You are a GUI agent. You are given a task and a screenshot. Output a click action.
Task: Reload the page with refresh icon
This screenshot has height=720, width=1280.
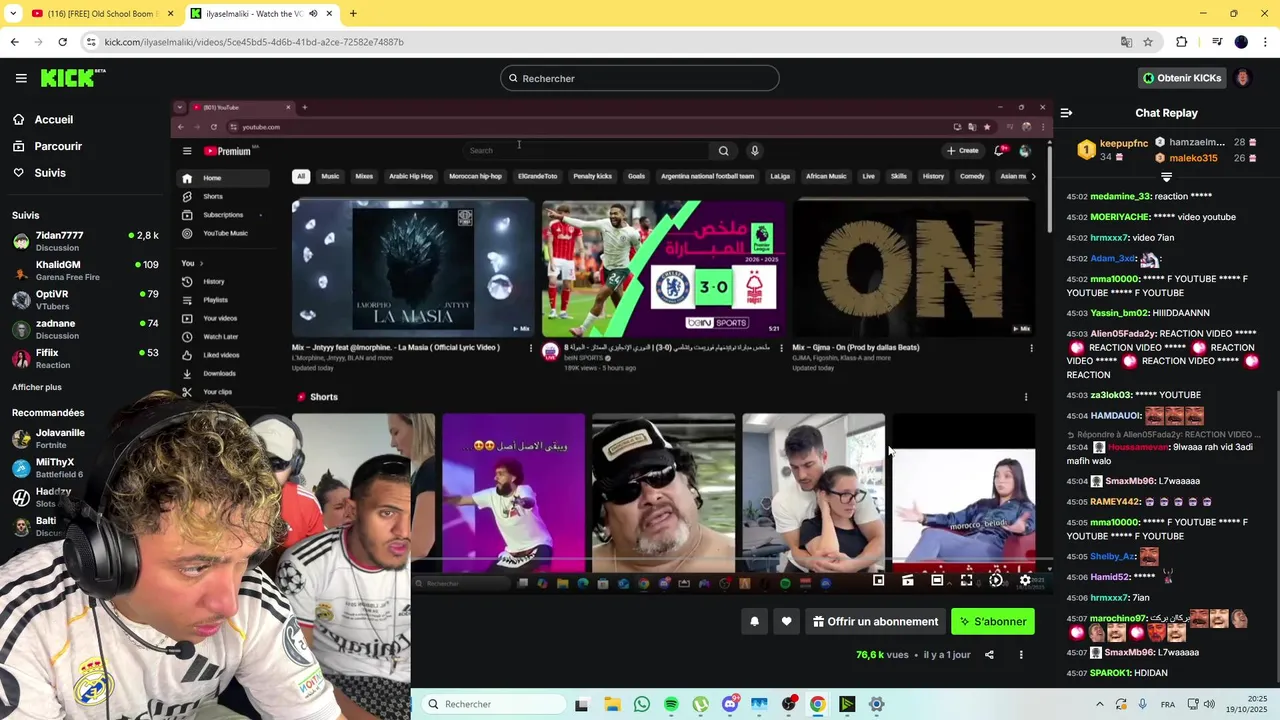click(62, 42)
